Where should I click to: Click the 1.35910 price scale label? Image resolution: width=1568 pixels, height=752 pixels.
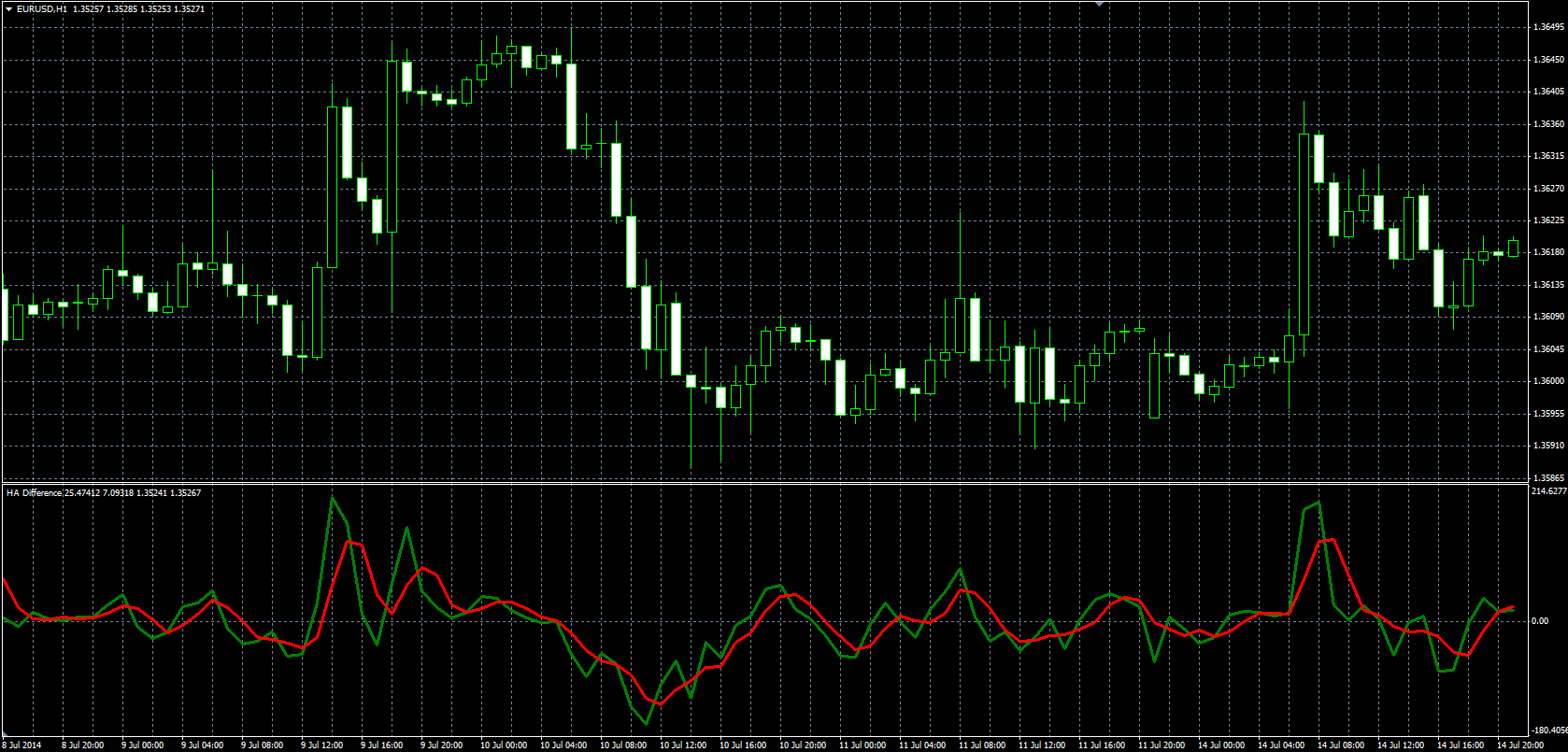click(1548, 446)
